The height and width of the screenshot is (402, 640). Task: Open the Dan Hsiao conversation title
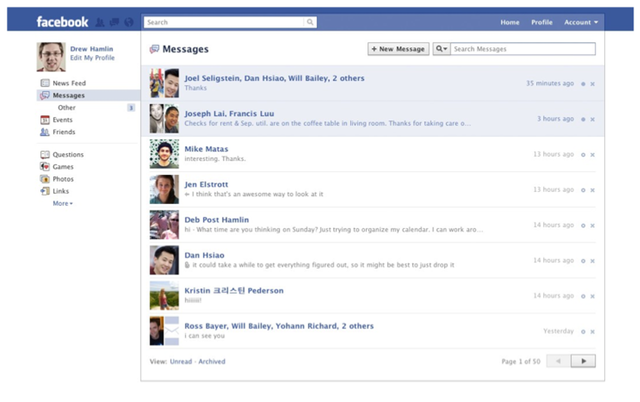(x=204, y=255)
